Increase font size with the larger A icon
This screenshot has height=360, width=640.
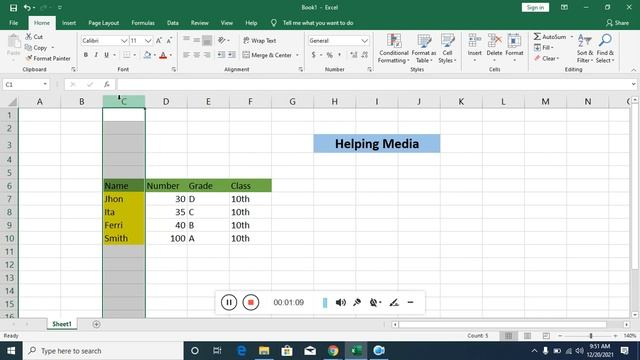159,40
